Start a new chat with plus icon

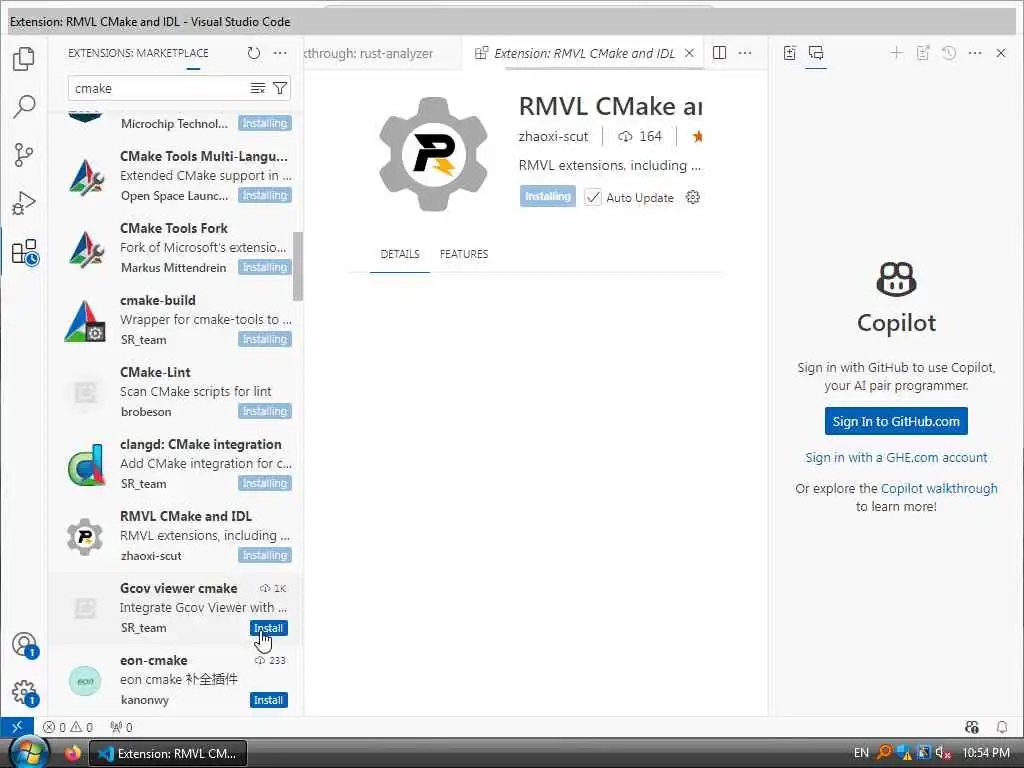click(897, 53)
